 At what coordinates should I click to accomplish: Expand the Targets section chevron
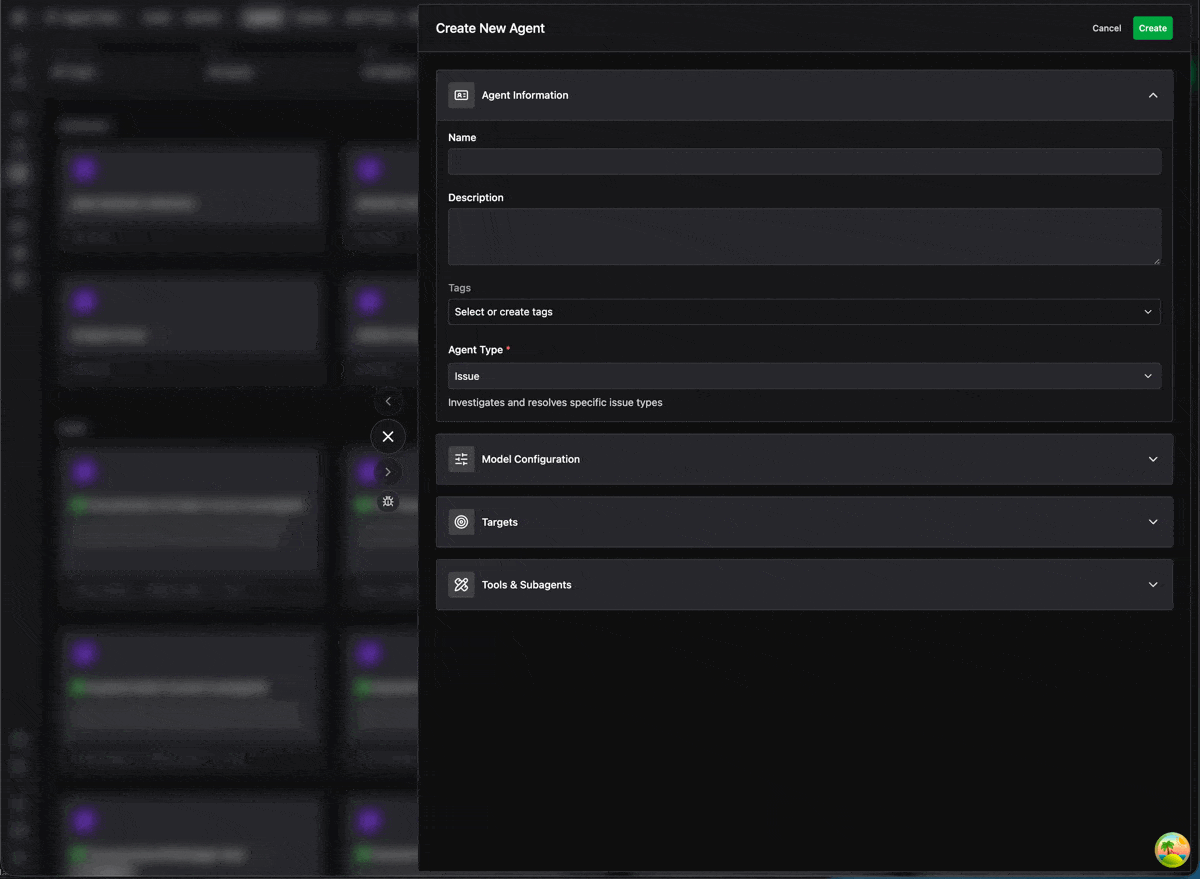click(1153, 522)
